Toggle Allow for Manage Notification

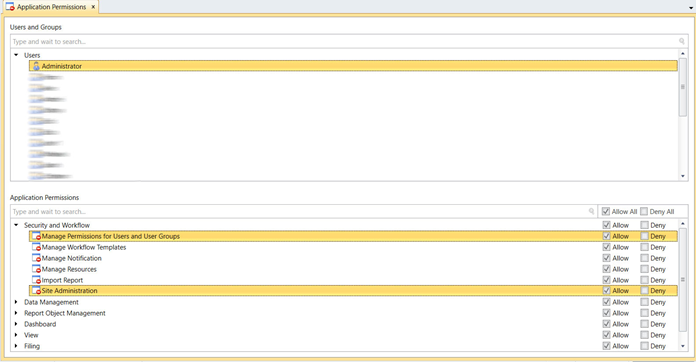click(x=606, y=258)
